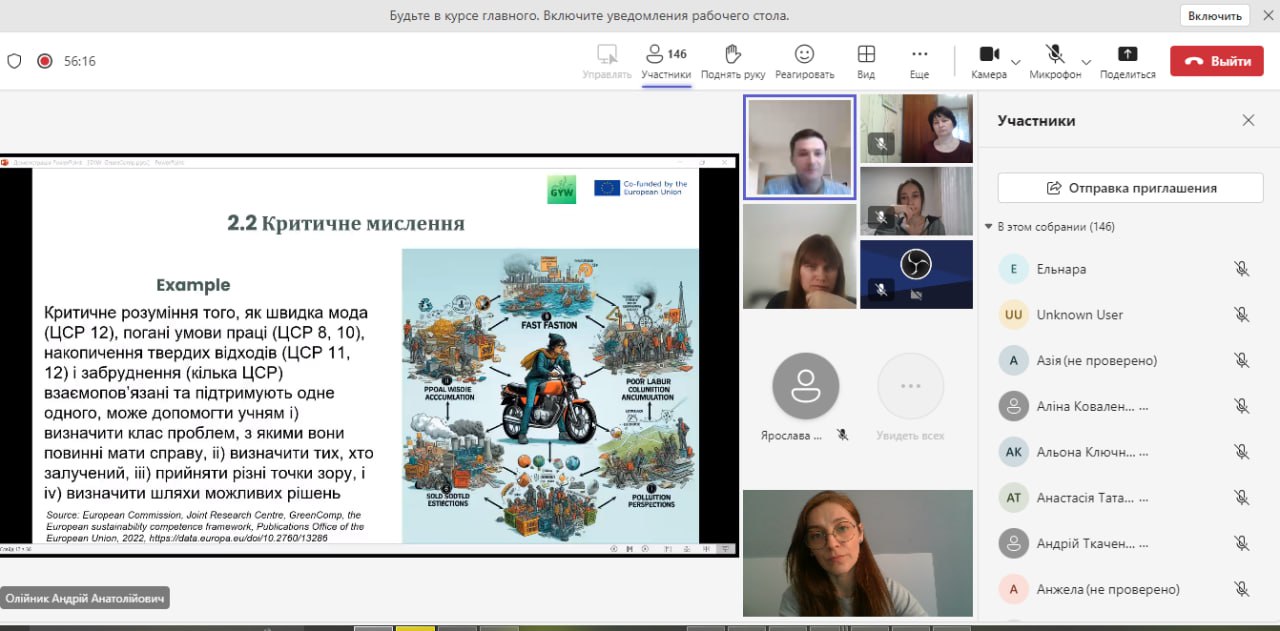The width and height of the screenshot is (1280, 631).
Task: Open the Еще more actions menu
Action: pos(919,61)
